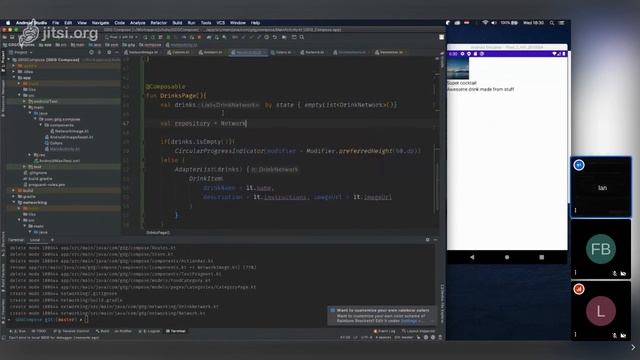Tap the emulator Back navigation button

click(472, 257)
